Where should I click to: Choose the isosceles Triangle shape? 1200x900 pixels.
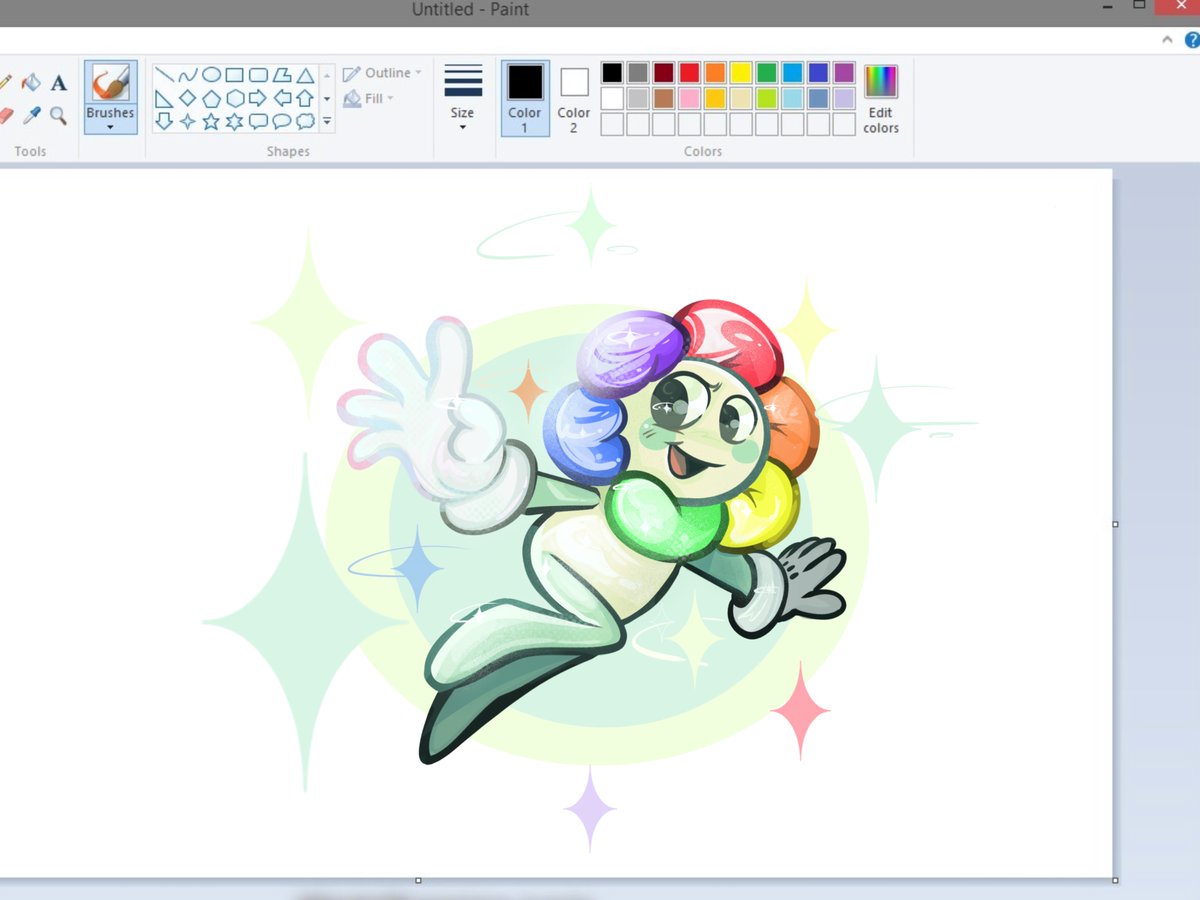(x=305, y=75)
